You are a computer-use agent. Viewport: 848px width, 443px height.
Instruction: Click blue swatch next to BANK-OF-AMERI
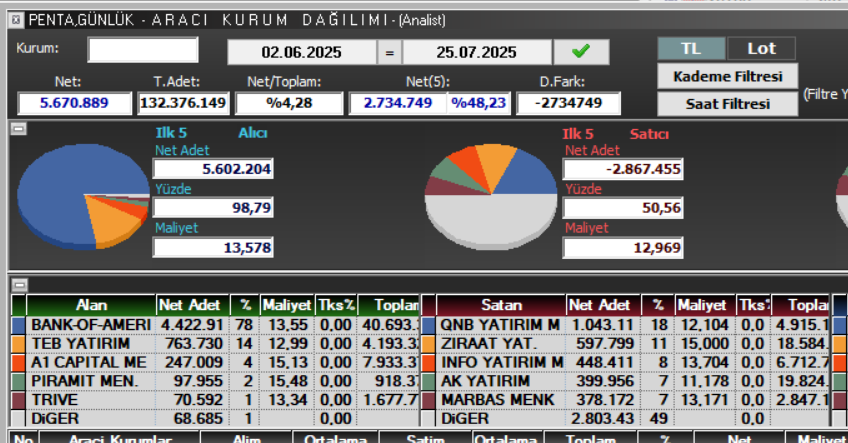18,325
